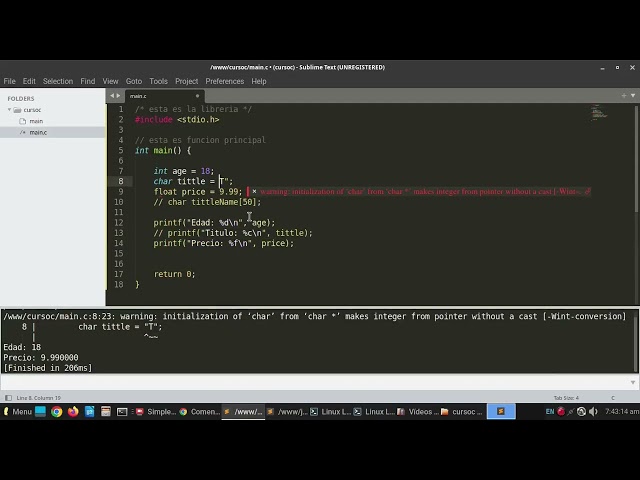Open the main file in sidebar

[36, 121]
